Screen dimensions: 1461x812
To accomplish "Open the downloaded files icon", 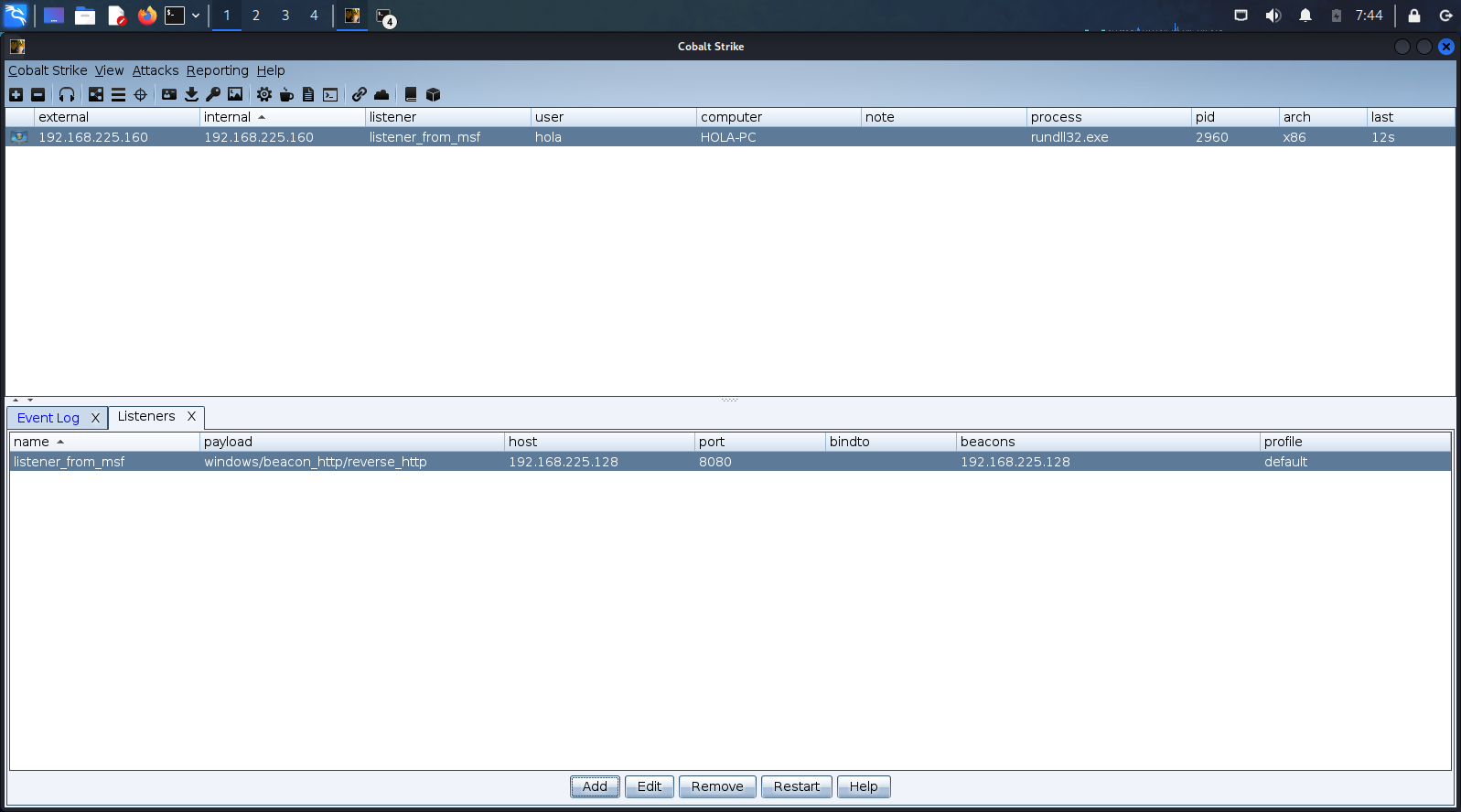I will pyautogui.click(x=191, y=94).
